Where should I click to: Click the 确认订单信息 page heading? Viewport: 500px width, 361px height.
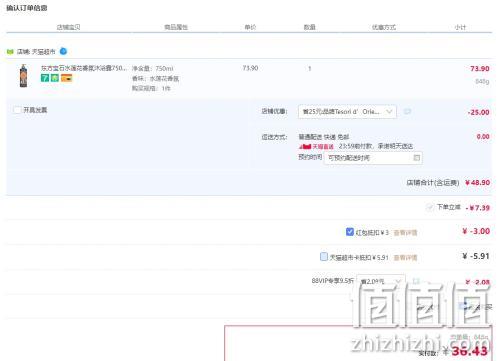point(27,8)
